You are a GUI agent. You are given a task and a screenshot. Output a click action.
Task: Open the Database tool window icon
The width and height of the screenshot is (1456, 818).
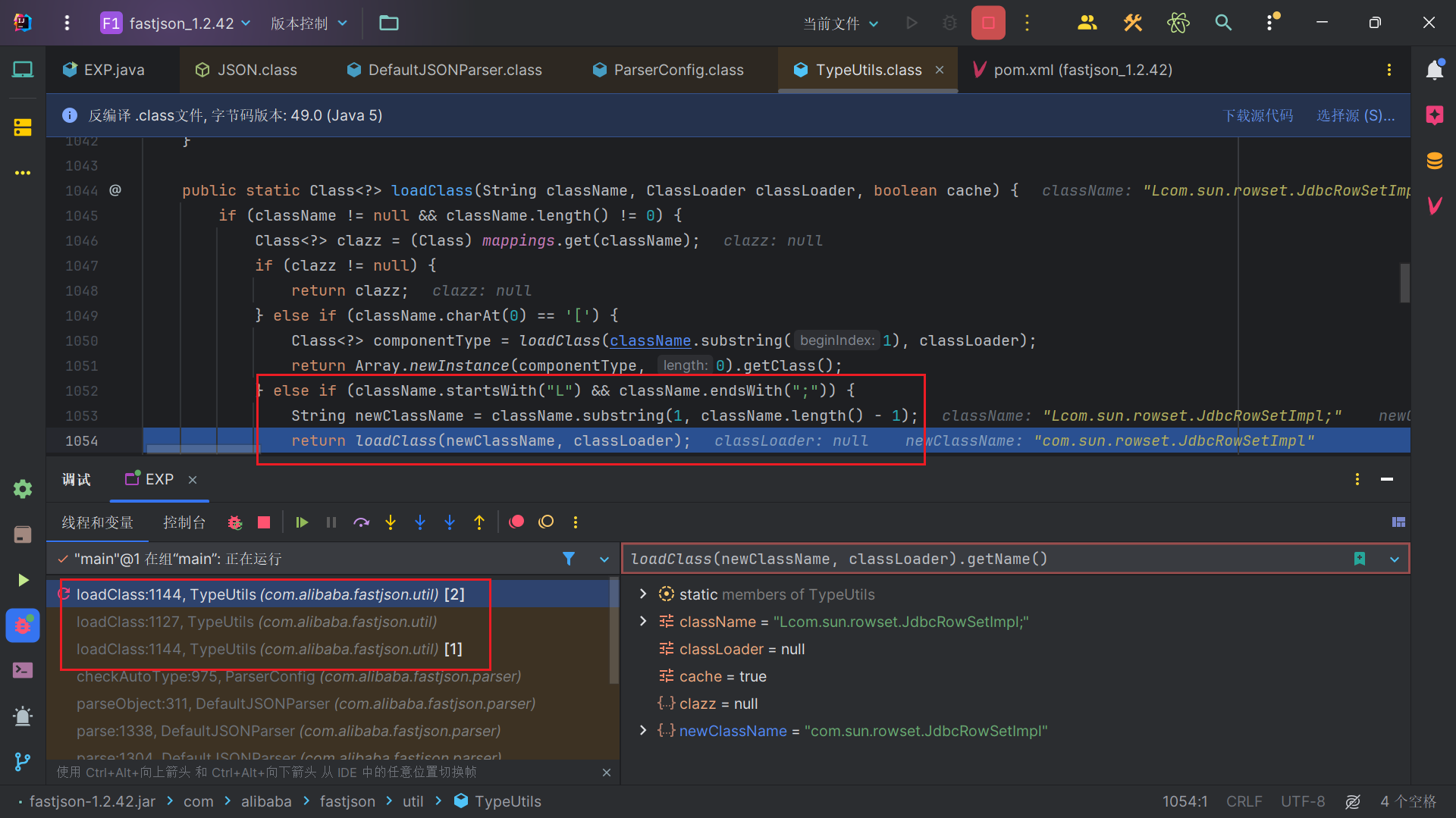point(1434,161)
